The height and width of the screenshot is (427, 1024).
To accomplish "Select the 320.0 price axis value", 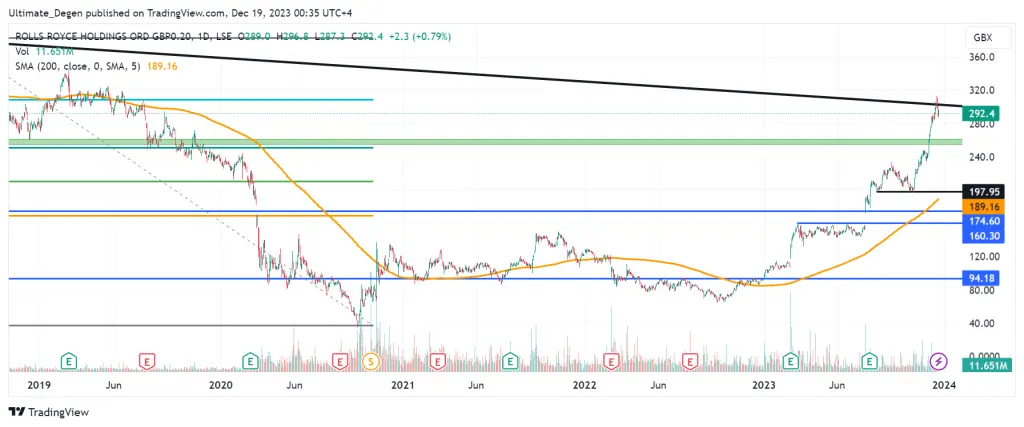I will [x=982, y=91].
